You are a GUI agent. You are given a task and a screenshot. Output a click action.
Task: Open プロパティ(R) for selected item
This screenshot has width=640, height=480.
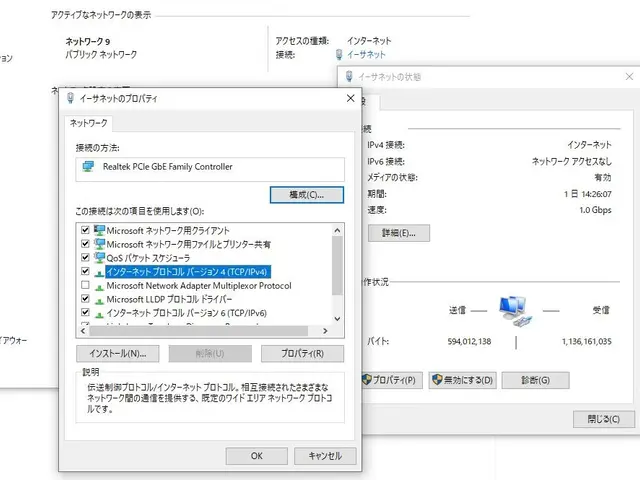coord(302,353)
